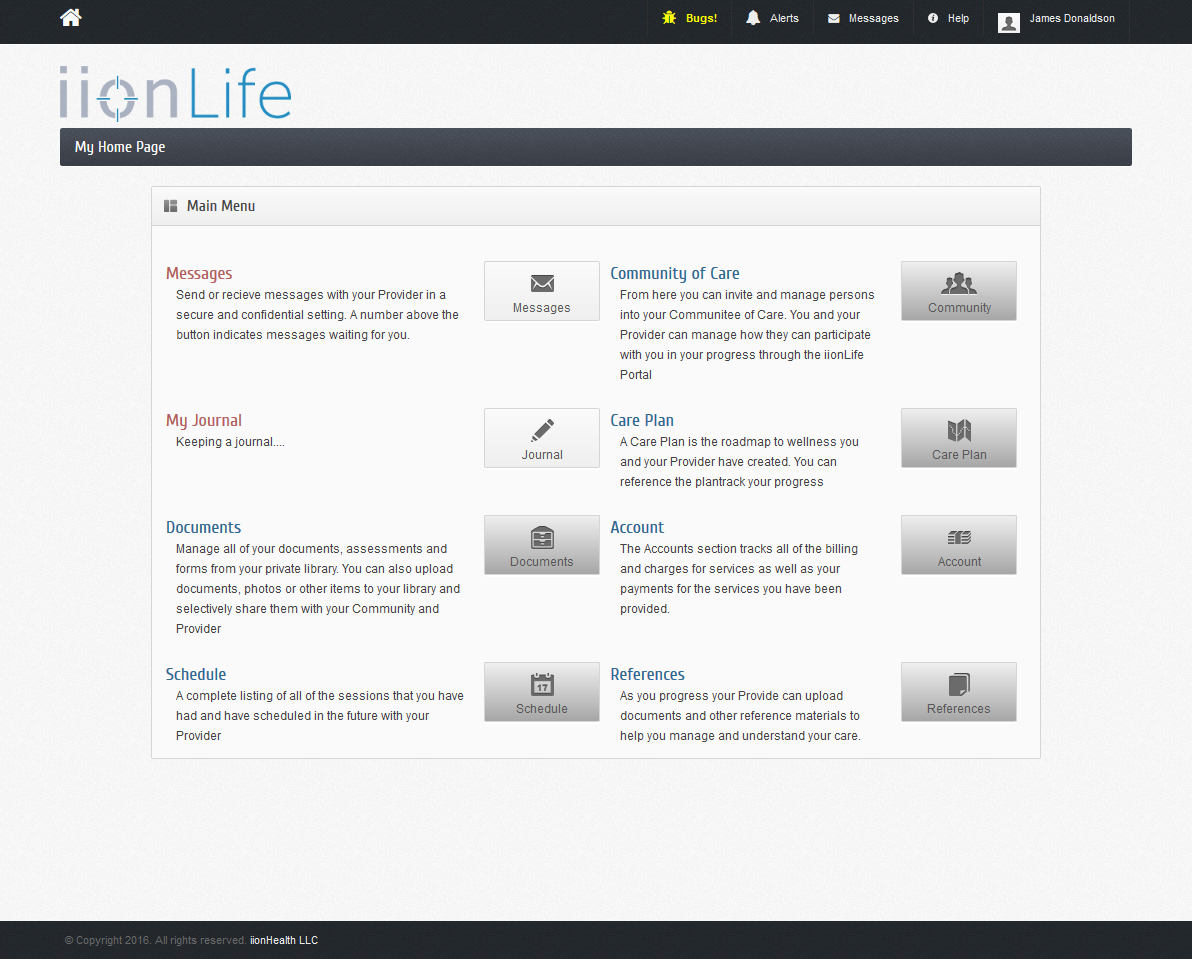
Task: Click the iionLife logo
Action: (175, 93)
